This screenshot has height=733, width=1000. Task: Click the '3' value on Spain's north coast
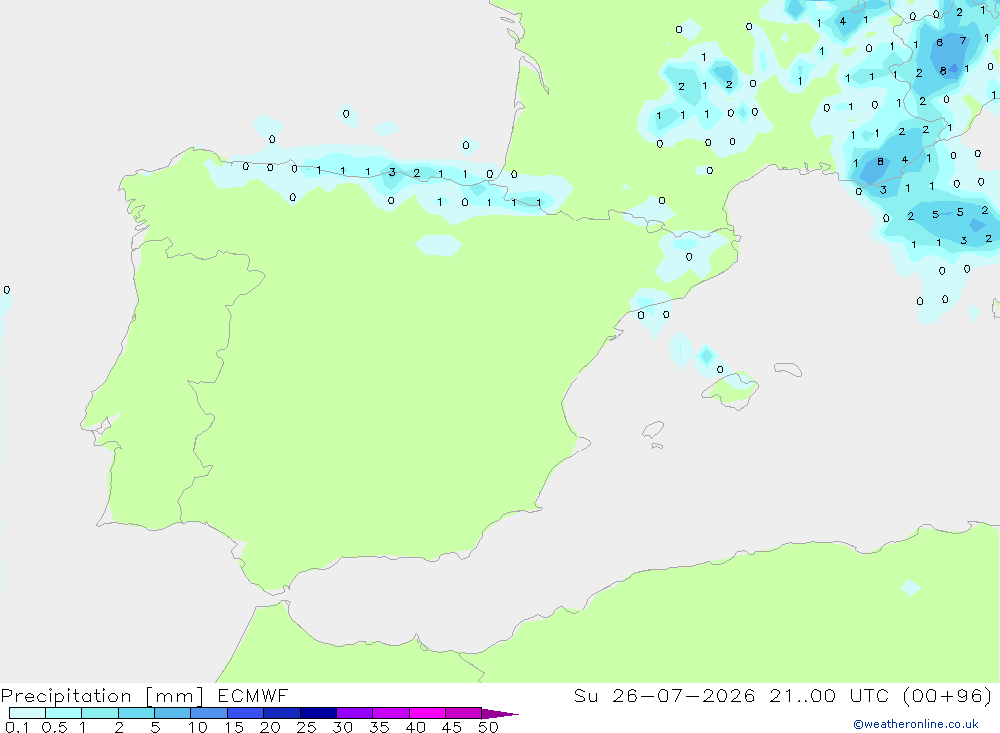392,172
